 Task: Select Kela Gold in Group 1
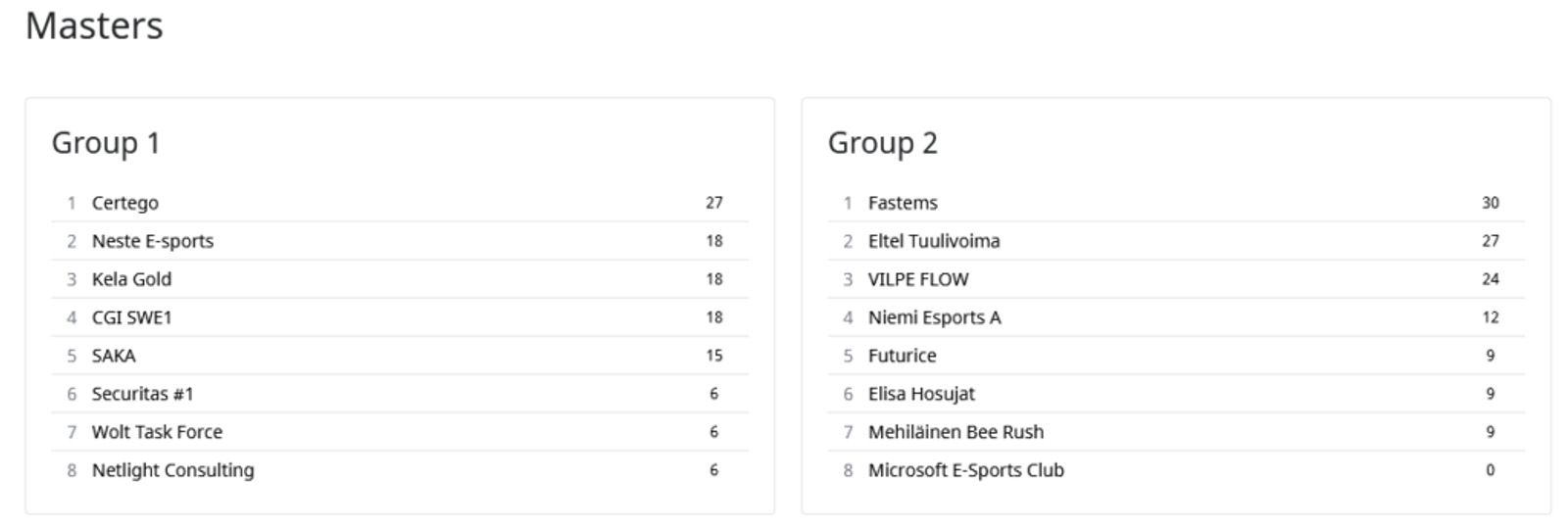point(131,279)
